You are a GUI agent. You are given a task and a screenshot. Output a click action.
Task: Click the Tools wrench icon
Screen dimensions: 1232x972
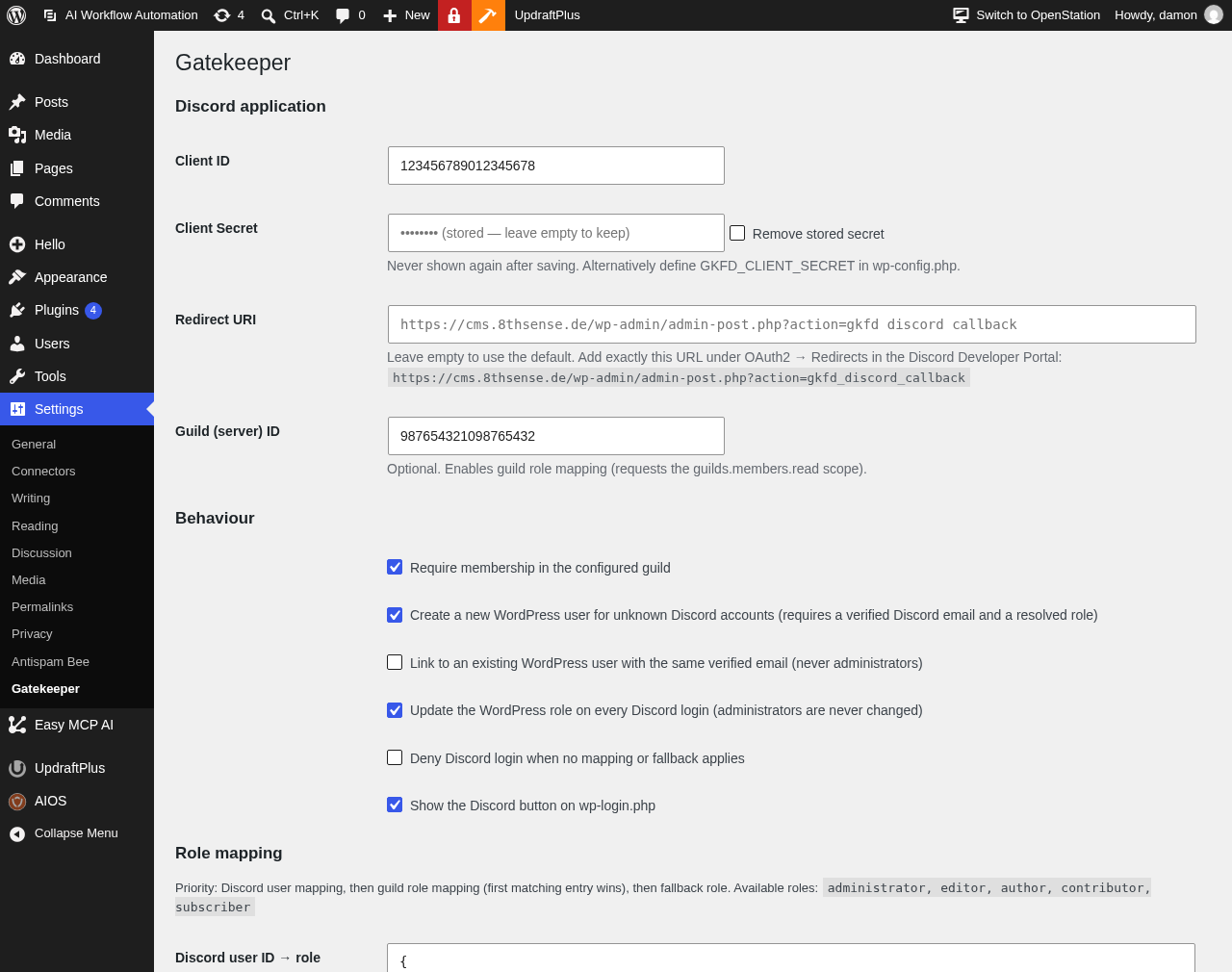(x=17, y=376)
